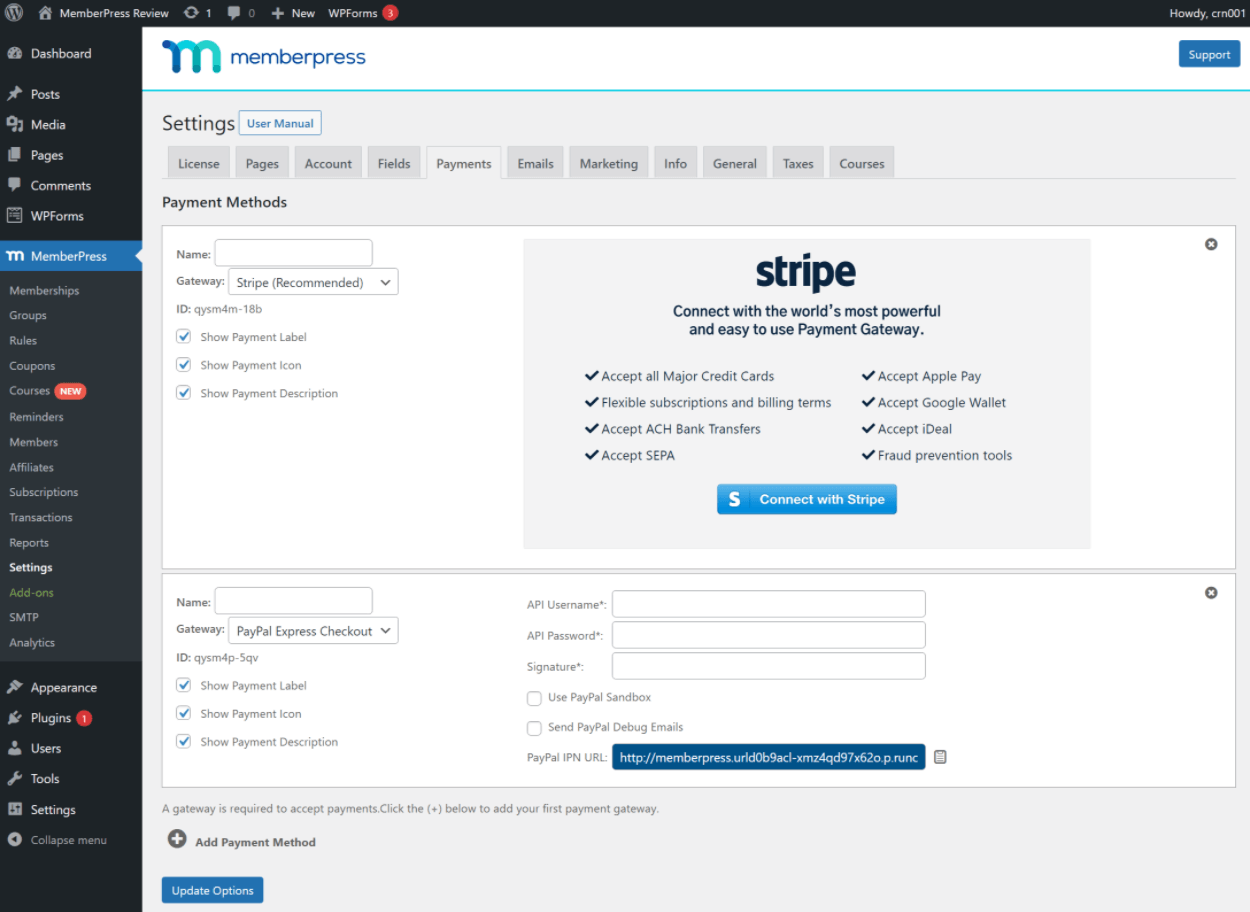Viewport: 1250px width, 912px height.
Task: Copy PayPal IPN URL clipboard icon
Action: pos(940,757)
